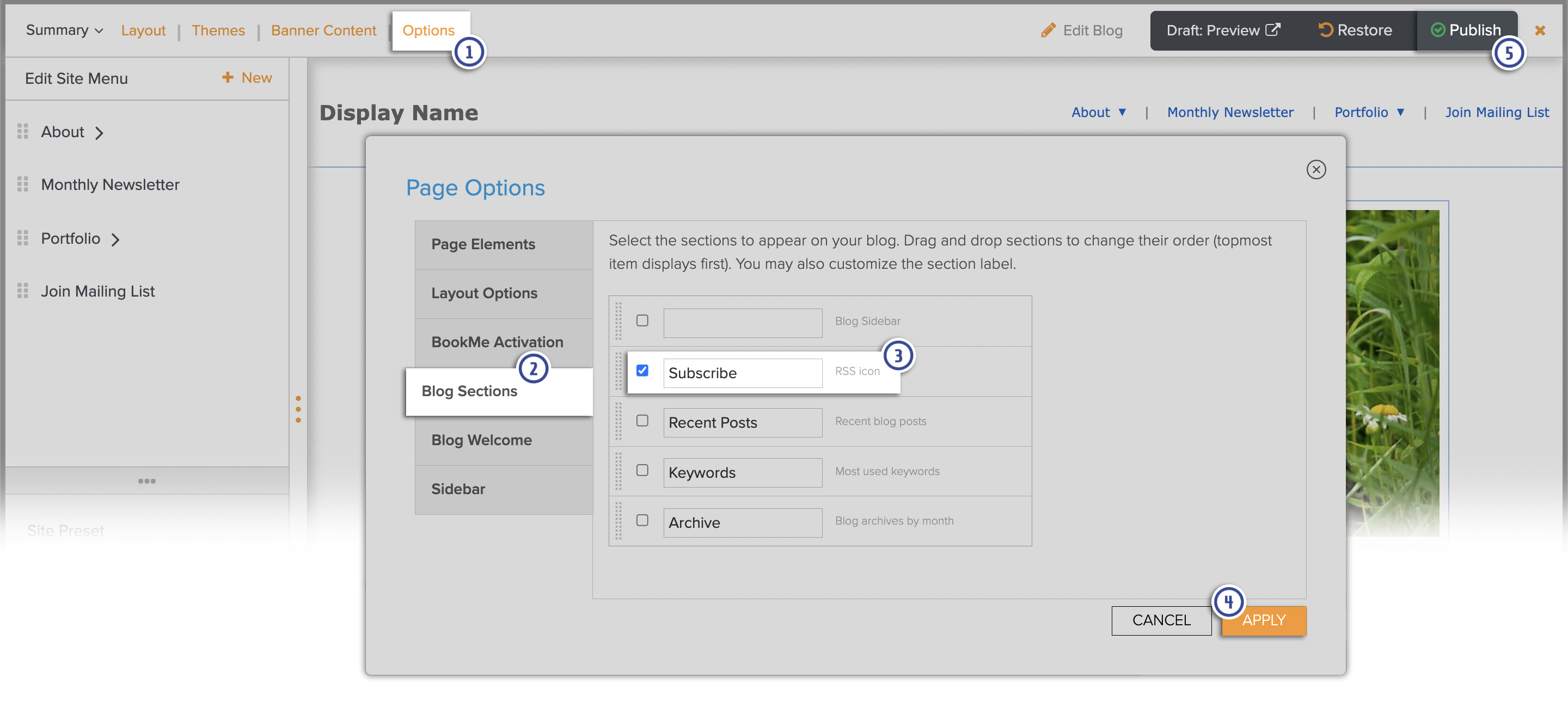Open the Layout Options section
This screenshot has width=1568, height=702.
[x=504, y=294]
